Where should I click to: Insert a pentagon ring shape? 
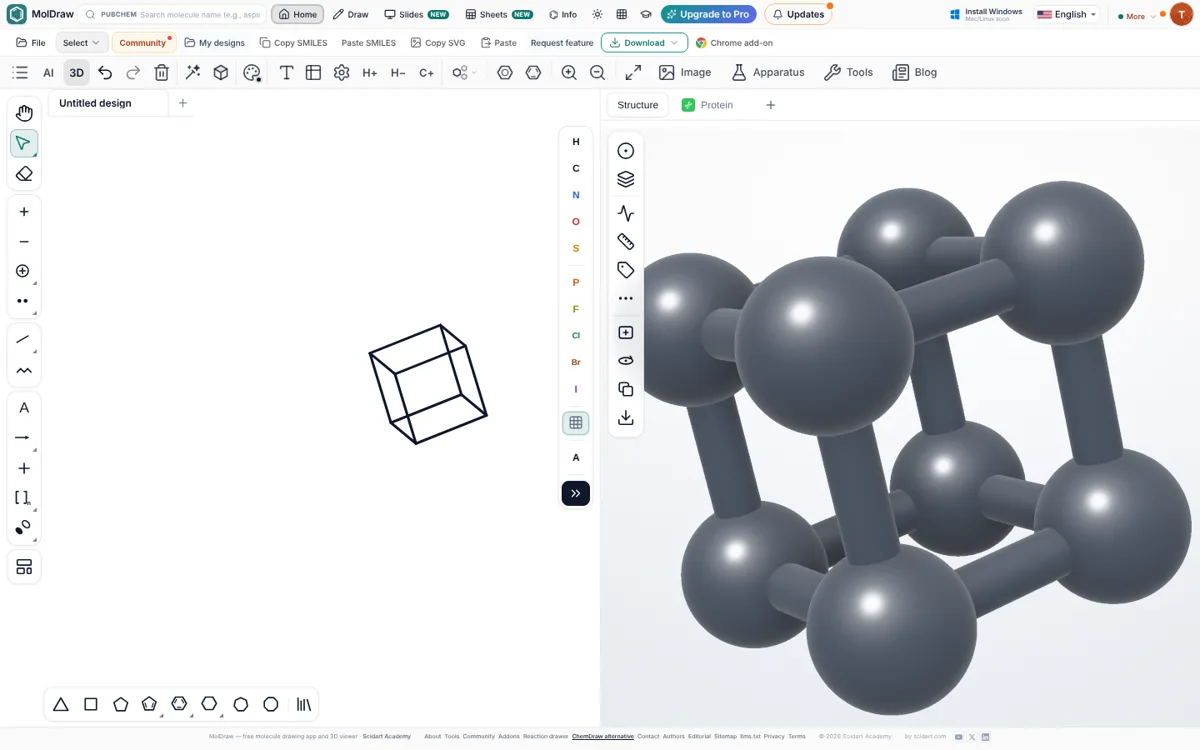click(x=121, y=704)
